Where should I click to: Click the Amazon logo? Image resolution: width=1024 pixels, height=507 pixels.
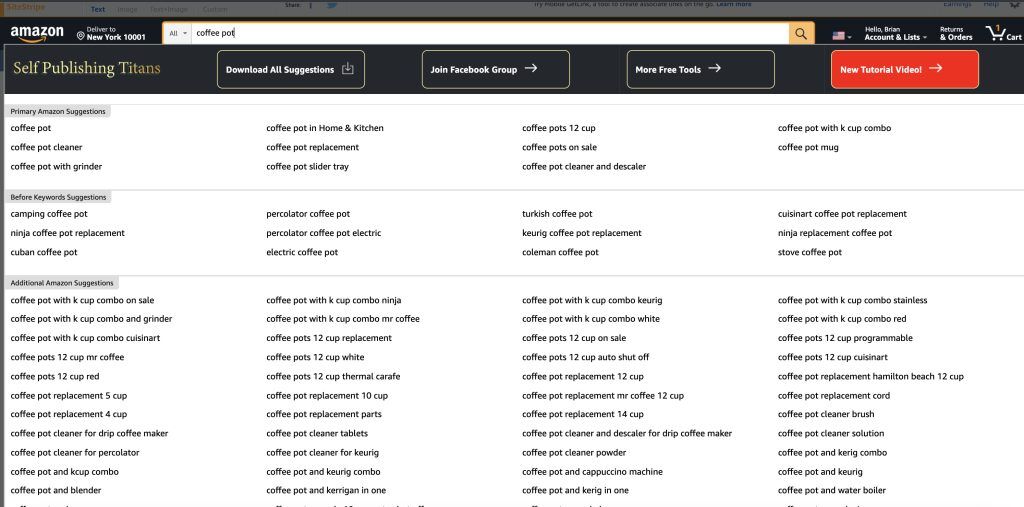click(x=37, y=33)
